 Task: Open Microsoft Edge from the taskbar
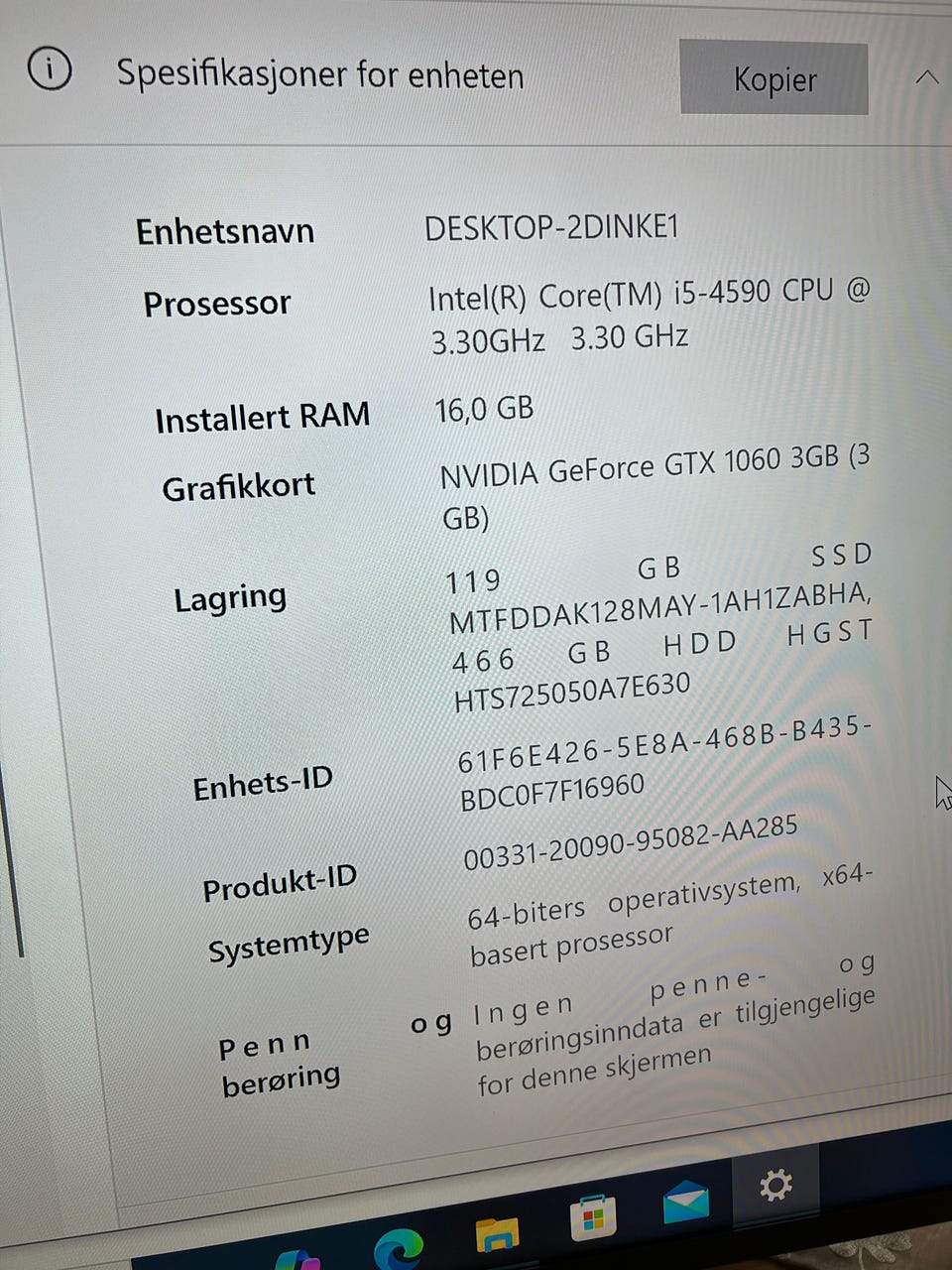coord(398,1247)
